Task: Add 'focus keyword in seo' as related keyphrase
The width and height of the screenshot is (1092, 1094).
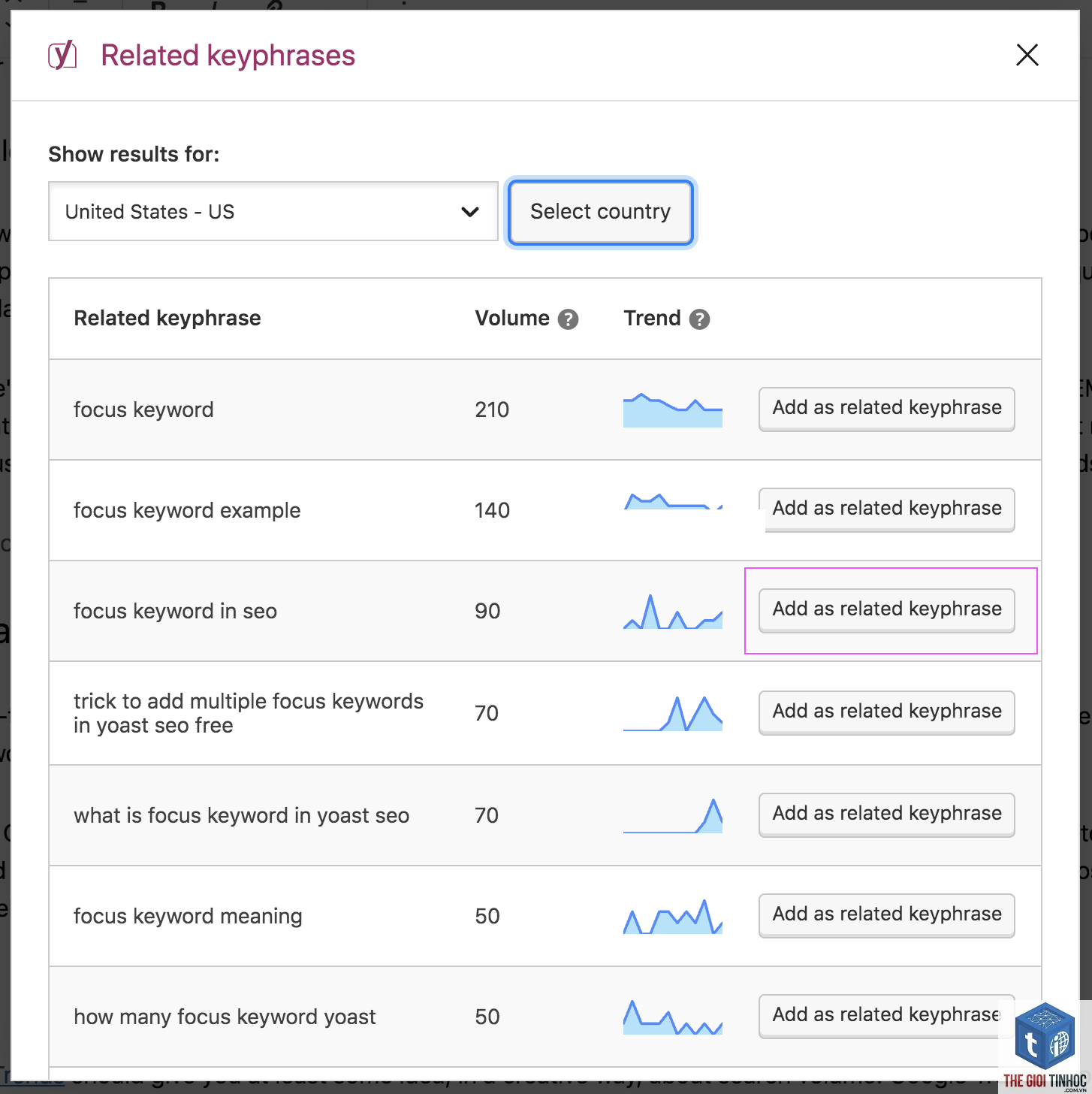Action: (886, 609)
